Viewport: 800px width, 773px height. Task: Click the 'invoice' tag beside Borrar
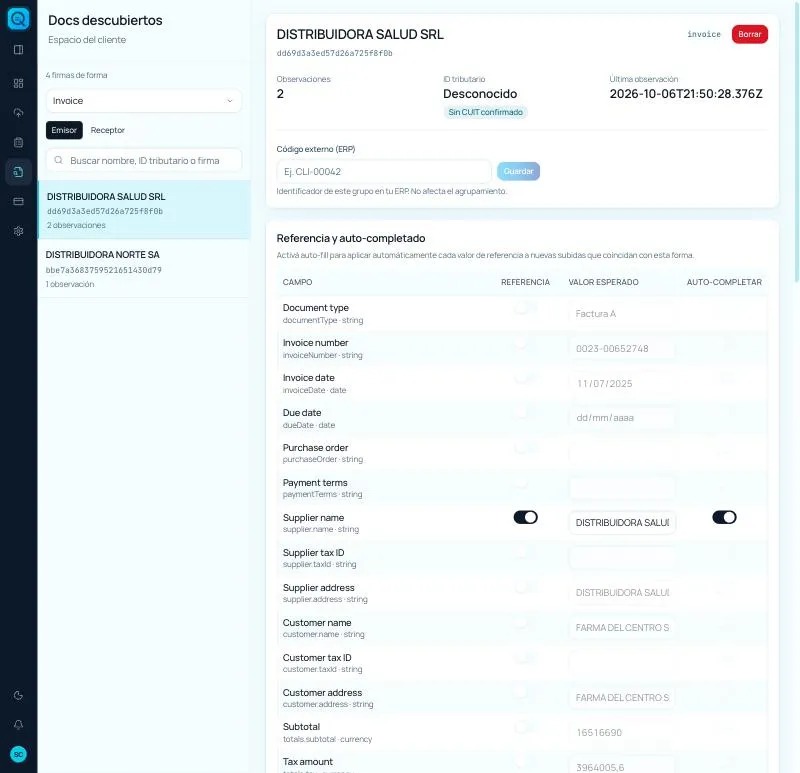pos(704,34)
